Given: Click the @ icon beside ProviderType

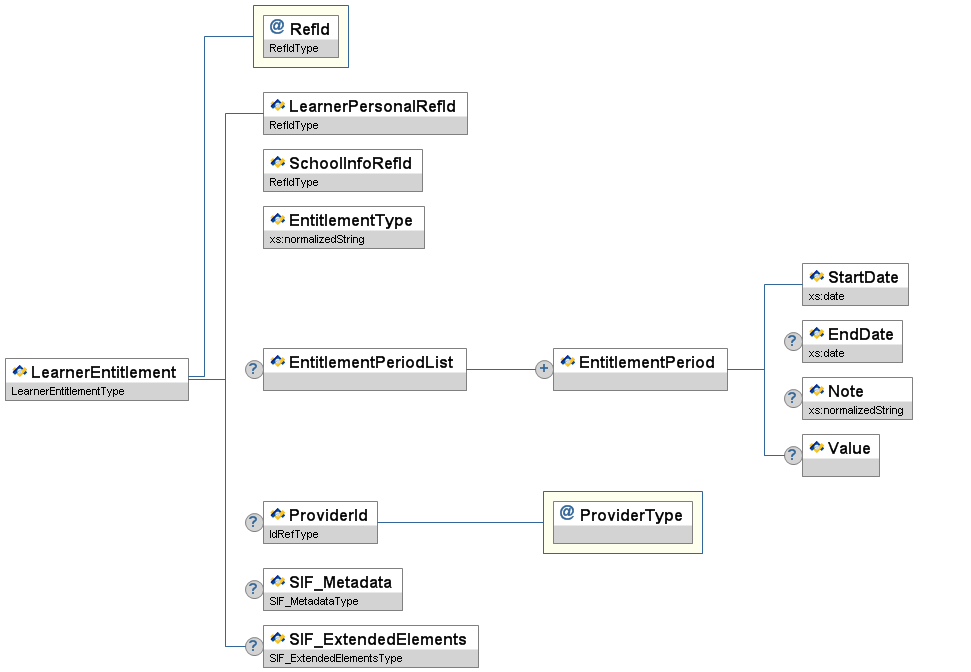Looking at the screenshot, I should [x=567, y=514].
